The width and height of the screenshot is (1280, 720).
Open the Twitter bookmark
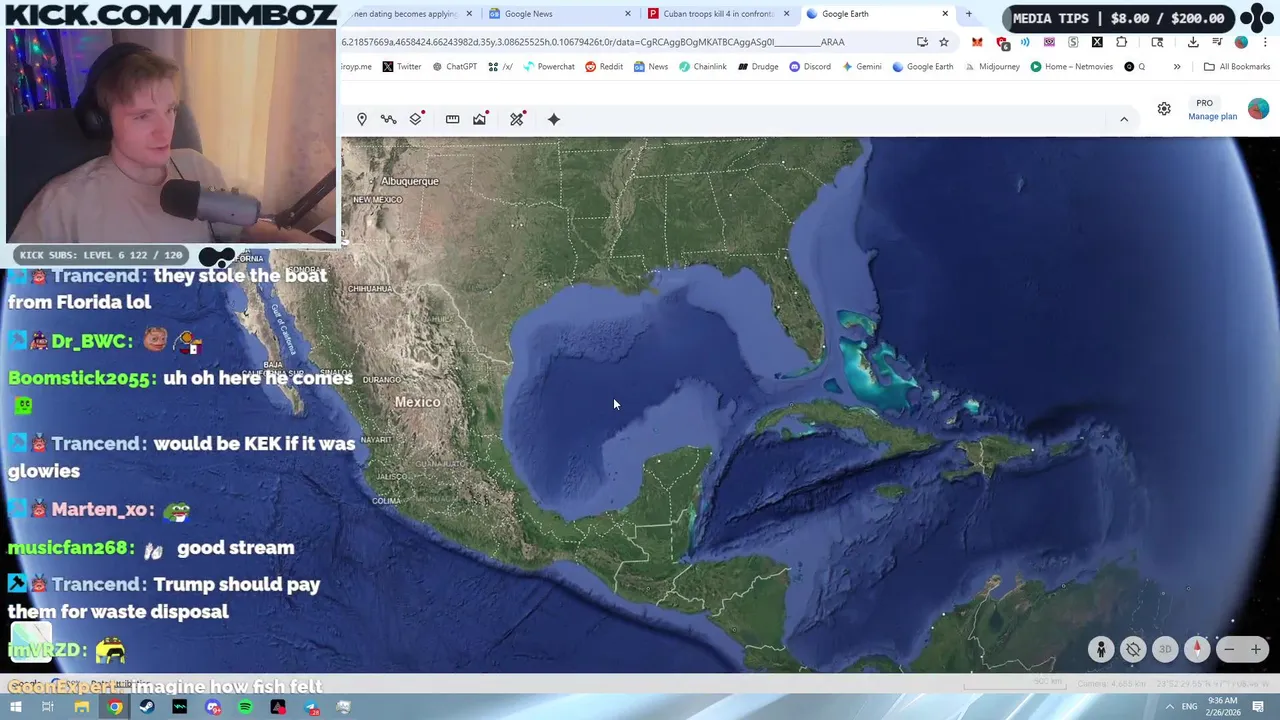401,67
